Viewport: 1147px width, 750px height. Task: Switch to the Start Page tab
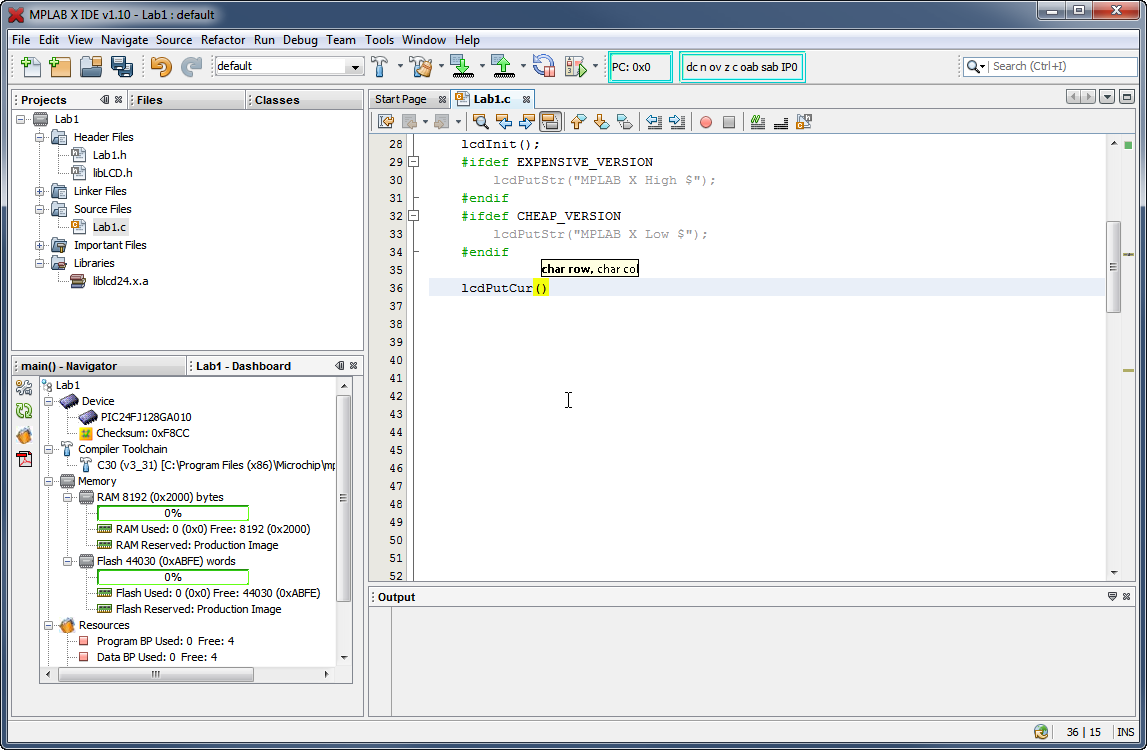tap(401, 99)
